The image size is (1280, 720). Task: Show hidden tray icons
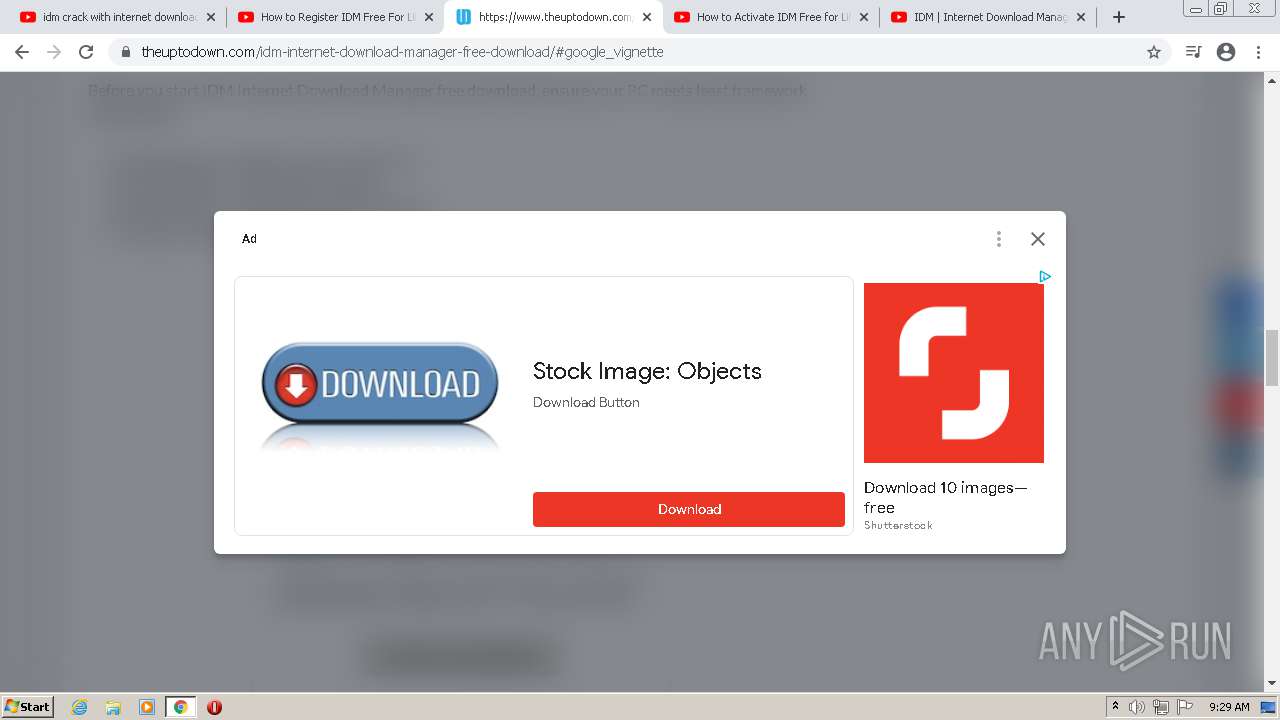click(1115, 707)
